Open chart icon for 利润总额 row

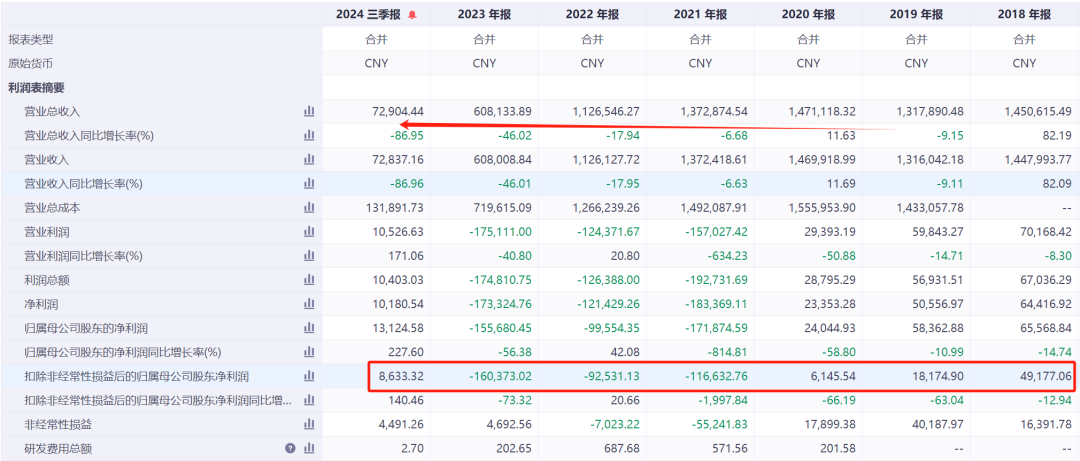click(x=309, y=279)
